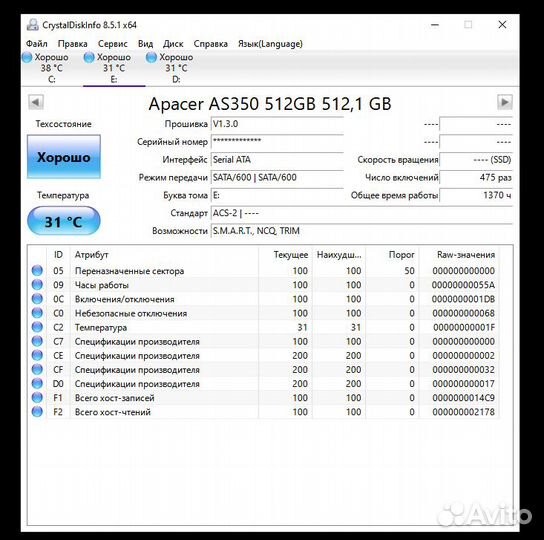Click the Скорость вращения value (SSD)

point(476,160)
